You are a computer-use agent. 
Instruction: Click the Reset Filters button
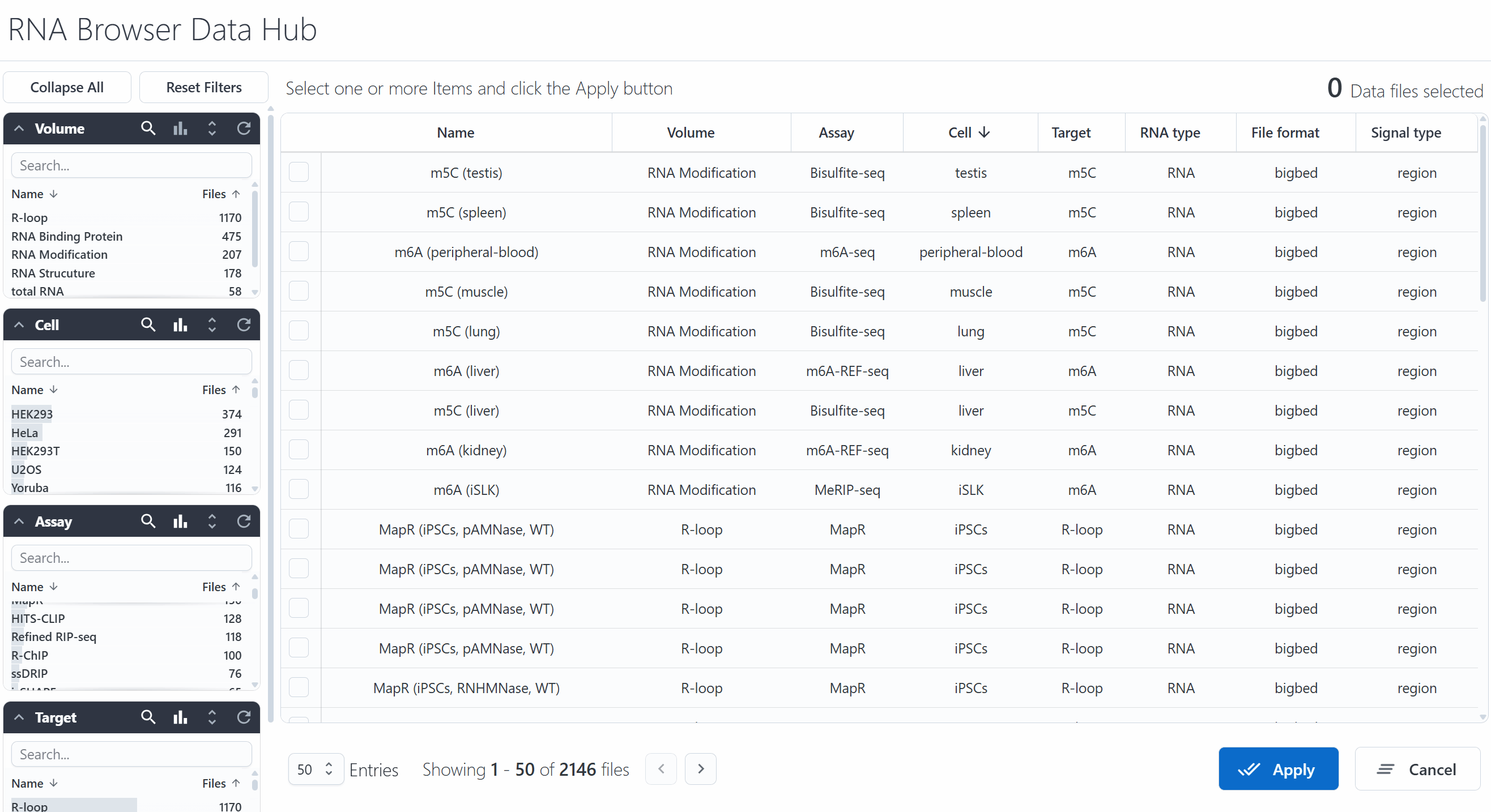tap(204, 87)
